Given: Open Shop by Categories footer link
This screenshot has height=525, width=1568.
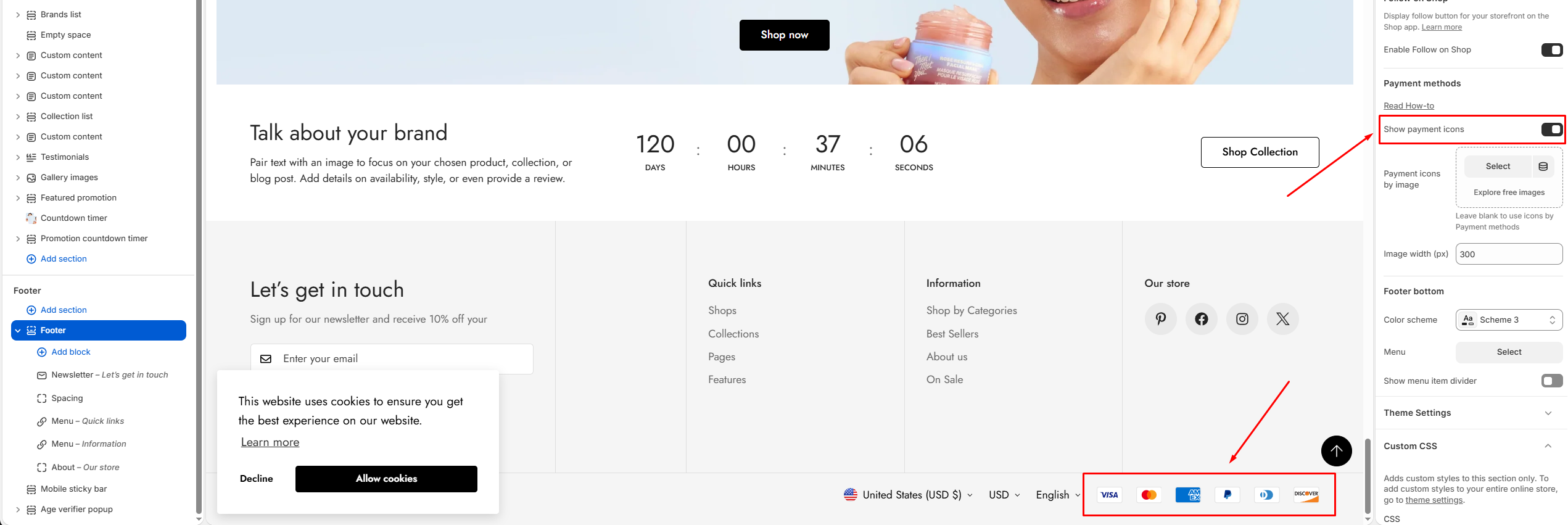Looking at the screenshot, I should pos(971,310).
